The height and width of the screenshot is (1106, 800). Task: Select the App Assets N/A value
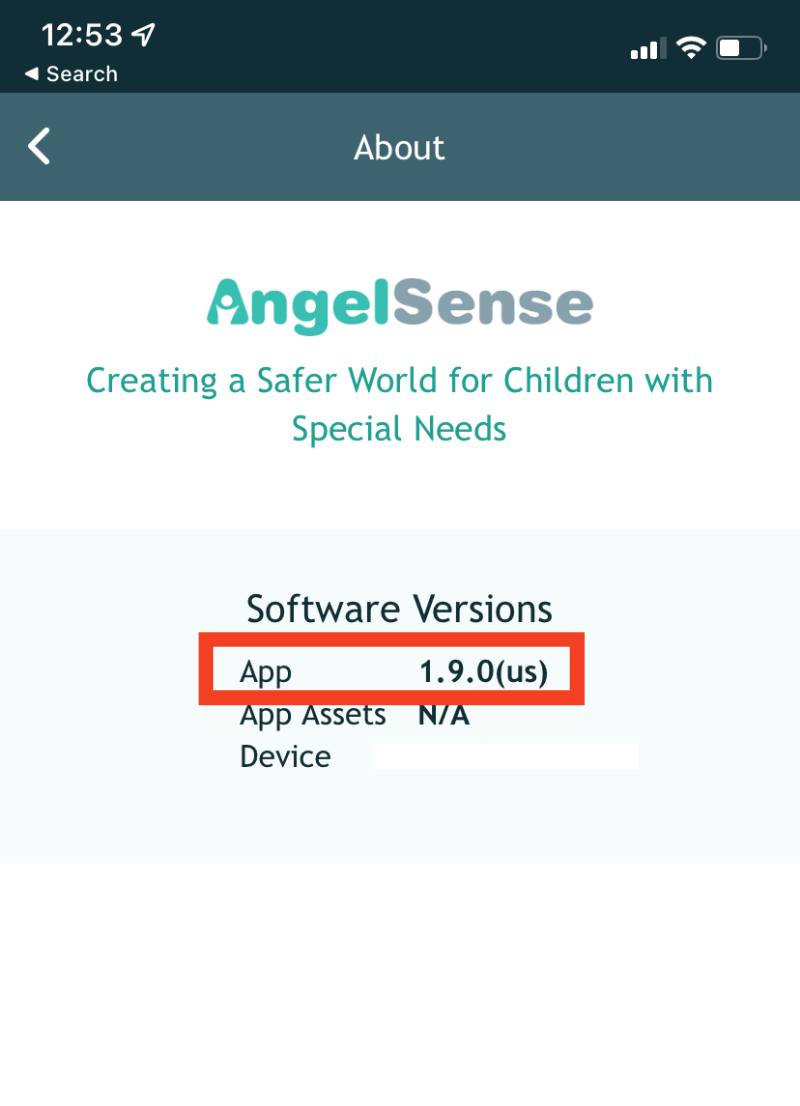[443, 714]
